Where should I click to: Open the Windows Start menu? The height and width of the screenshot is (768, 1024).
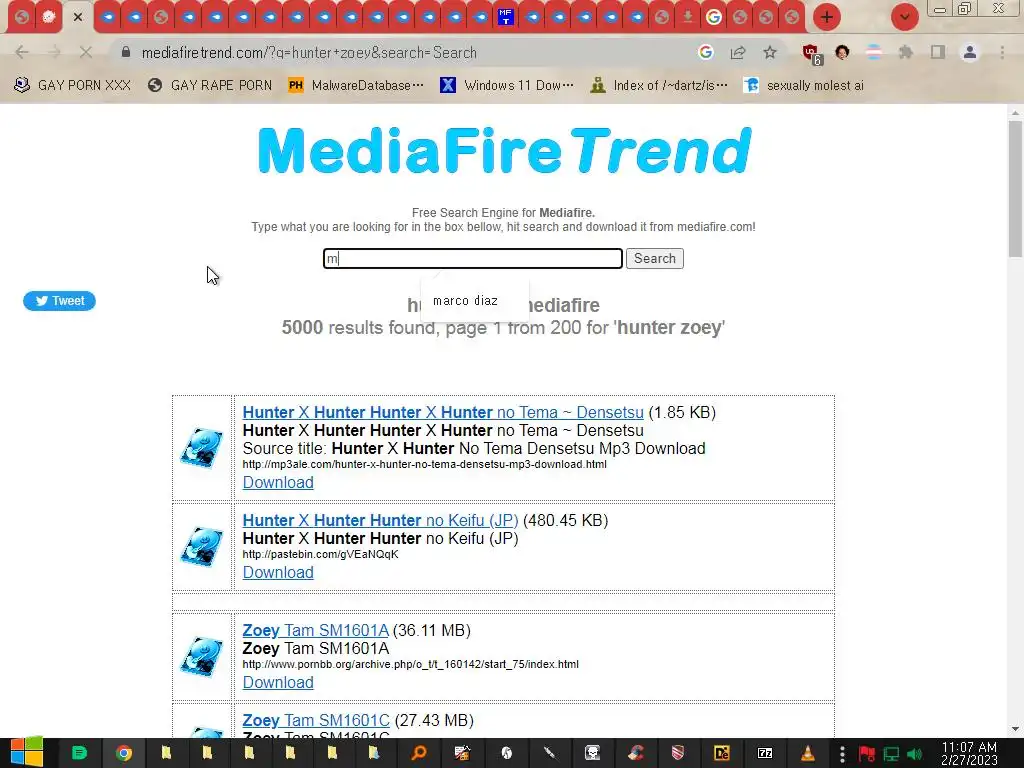tap(27, 753)
